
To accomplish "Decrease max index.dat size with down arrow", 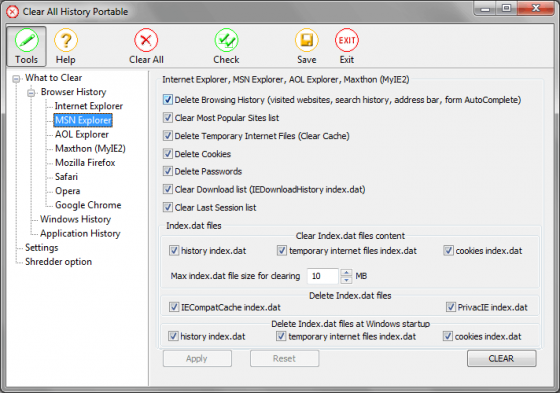I will [346, 280].
